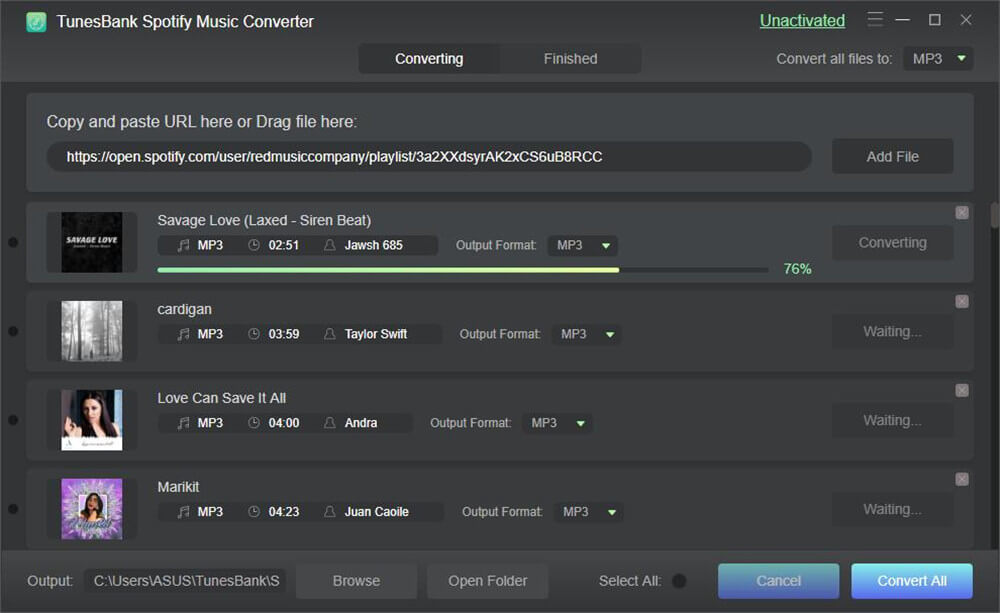Click Waiting status button for Marikit
Viewport: 1000px width, 613px height.
click(893, 509)
